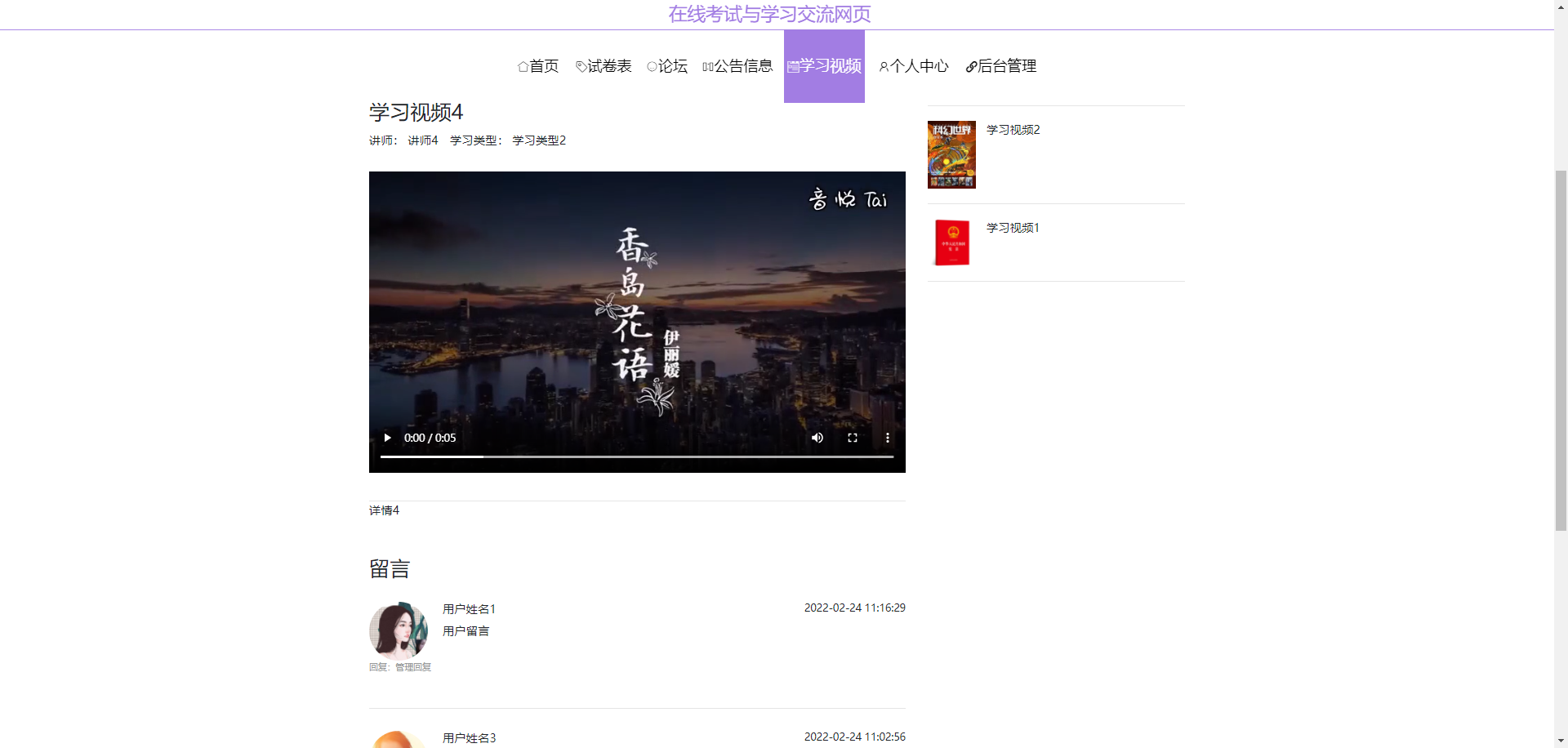Click the 用户留言 comment text
Image resolution: width=1568 pixels, height=748 pixels.
(465, 631)
